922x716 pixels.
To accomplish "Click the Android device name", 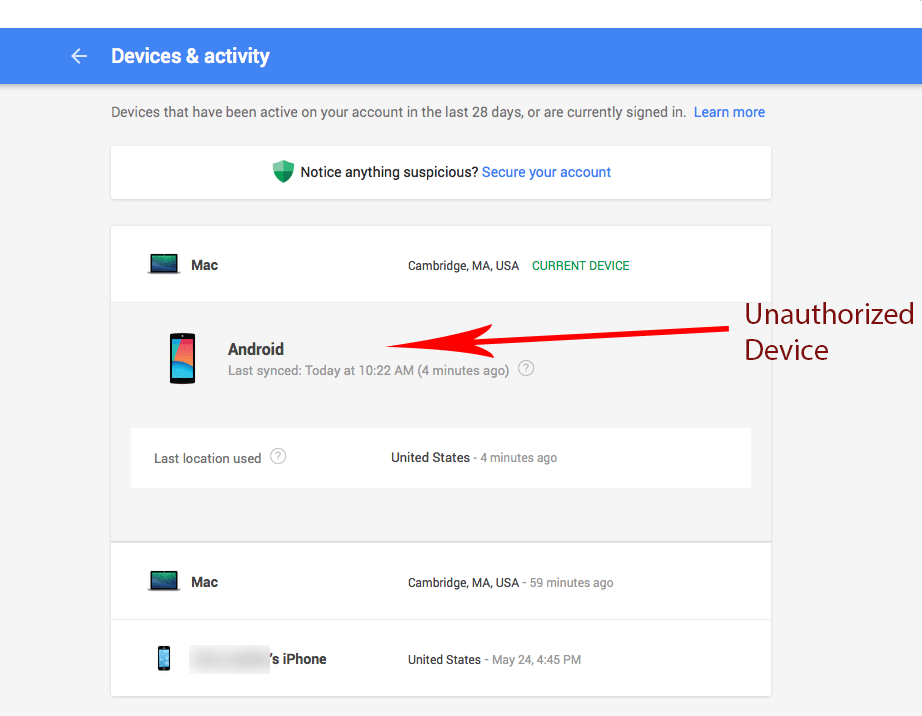I will coord(256,349).
